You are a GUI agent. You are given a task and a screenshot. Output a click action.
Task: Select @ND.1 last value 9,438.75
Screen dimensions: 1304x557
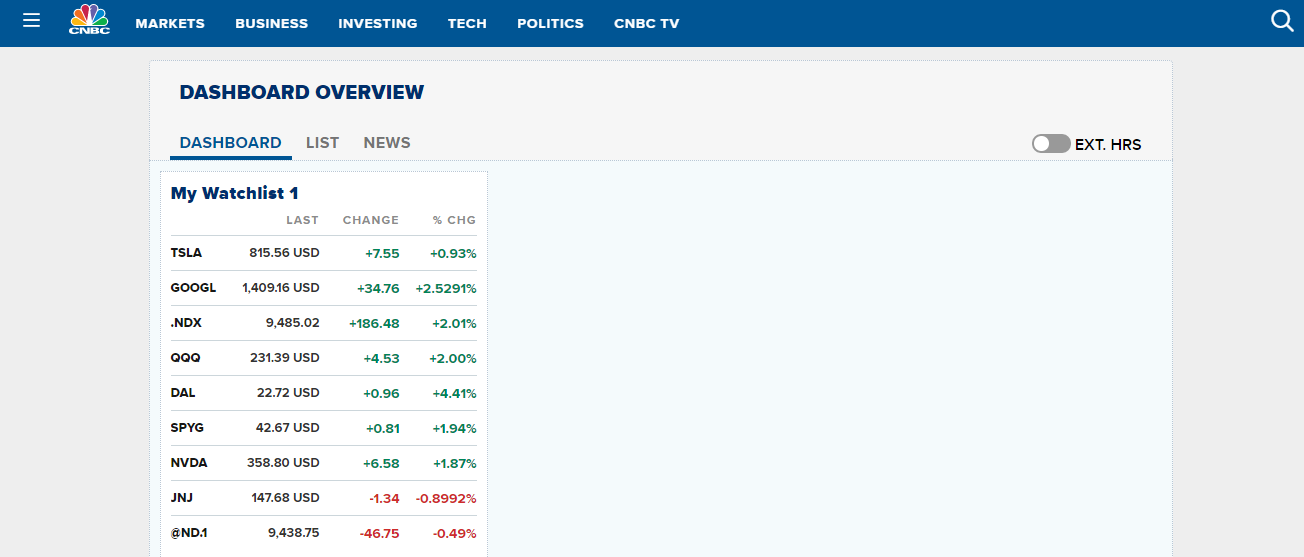click(294, 533)
